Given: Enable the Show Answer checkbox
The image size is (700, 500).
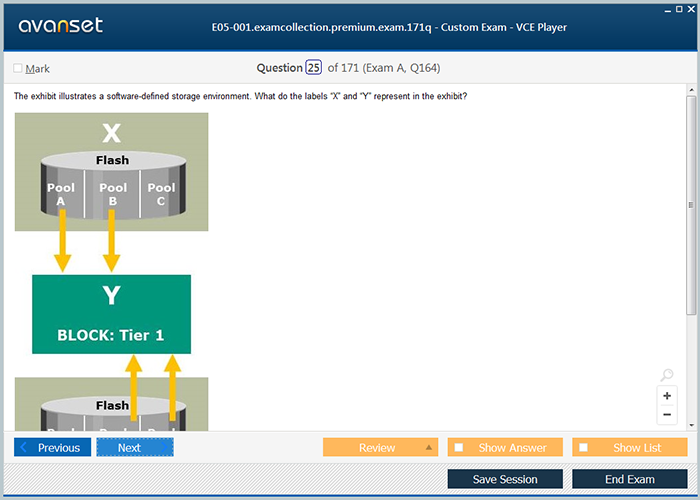Looking at the screenshot, I should point(459,448).
